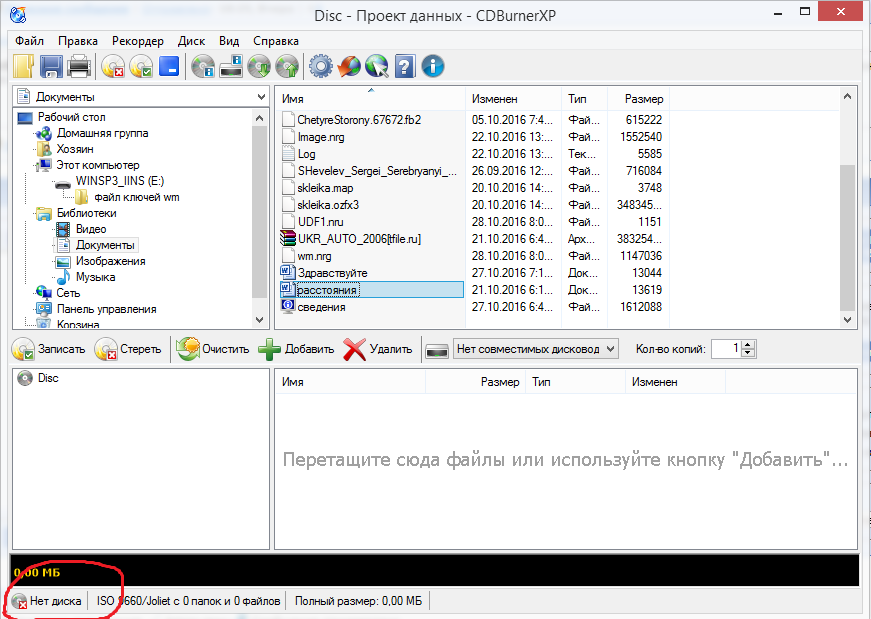Sort files by the Размер column header

(x=643, y=99)
